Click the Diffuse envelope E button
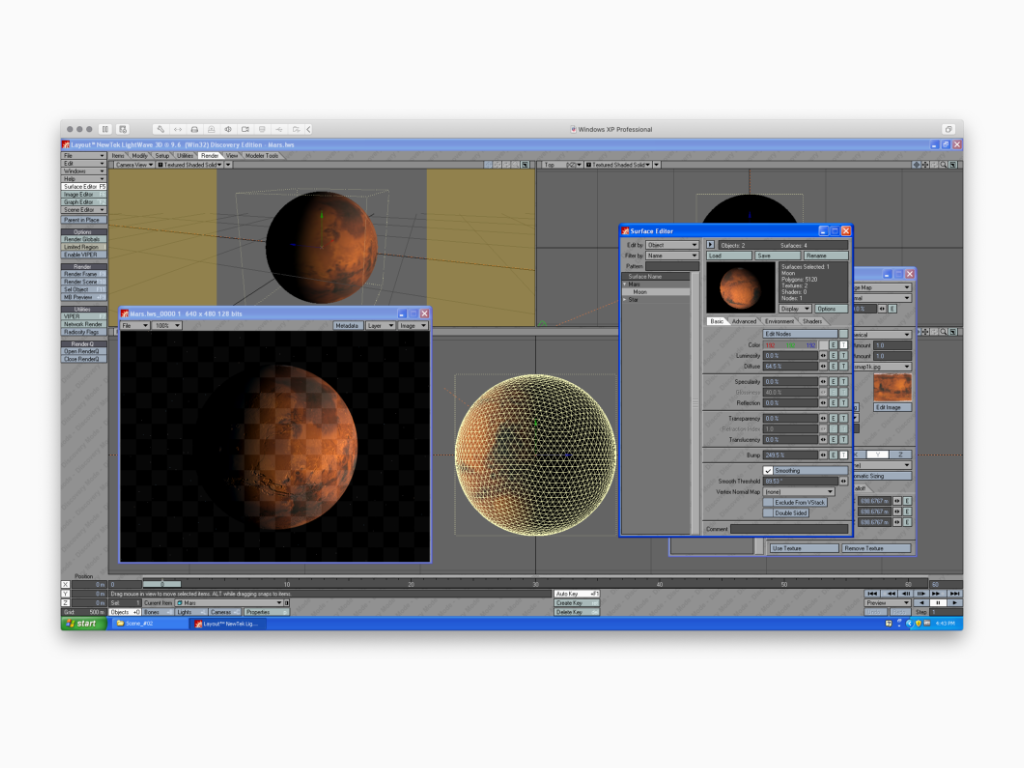This screenshot has height=768, width=1024. tap(833, 366)
